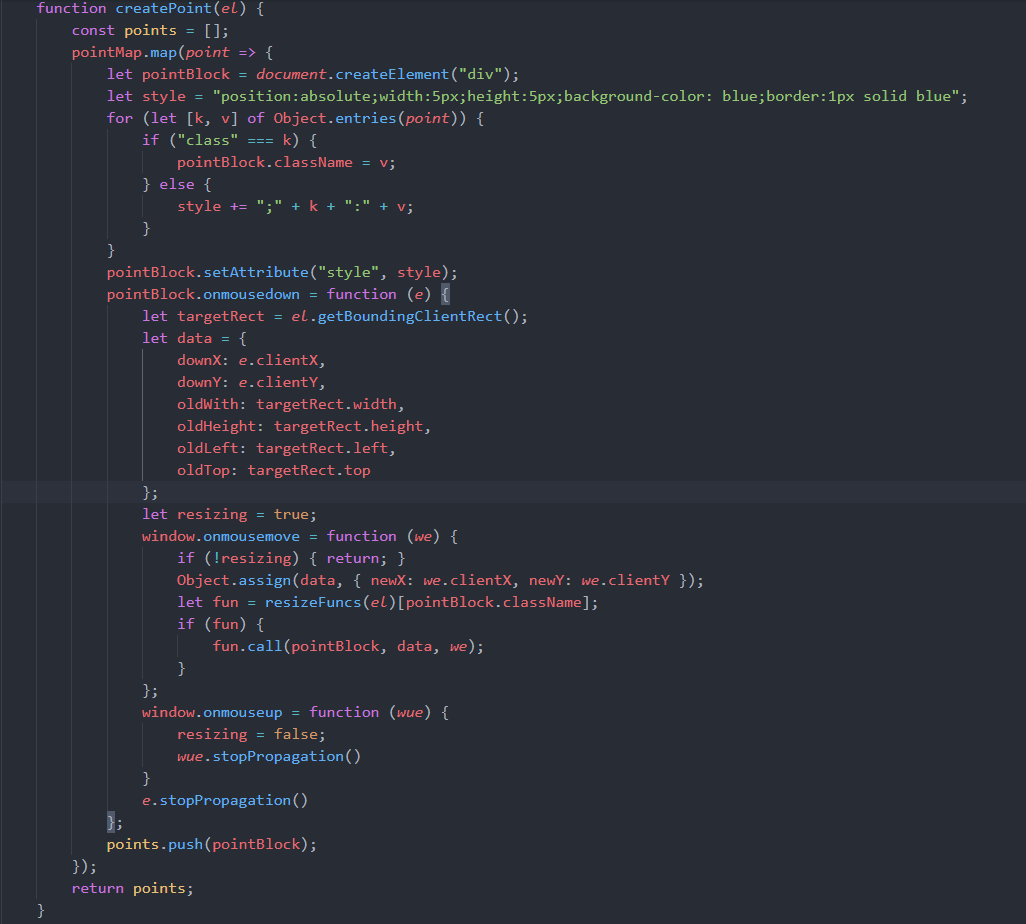The image size is (1026, 924).
Task: Click the function name createPoint
Action: point(164,9)
